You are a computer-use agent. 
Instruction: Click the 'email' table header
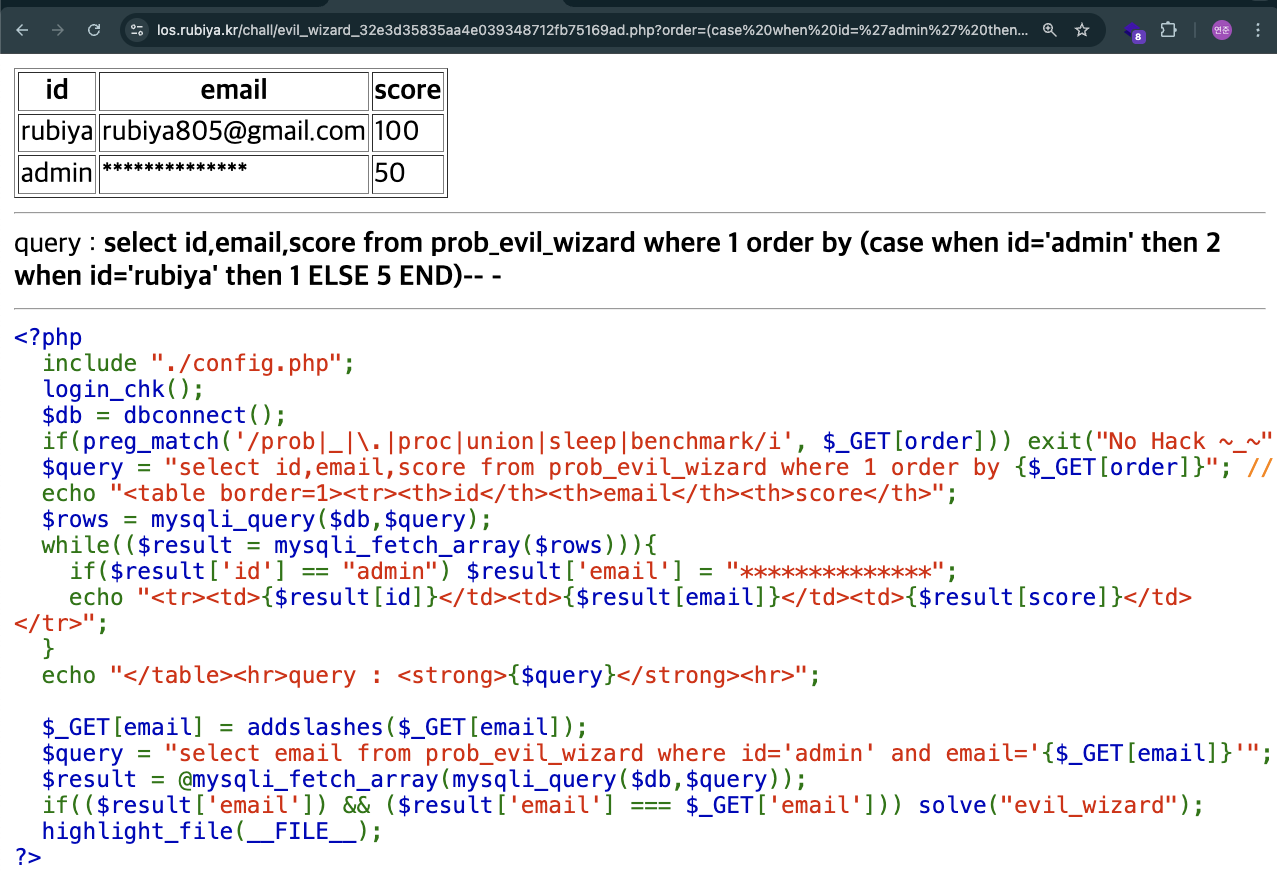(234, 90)
